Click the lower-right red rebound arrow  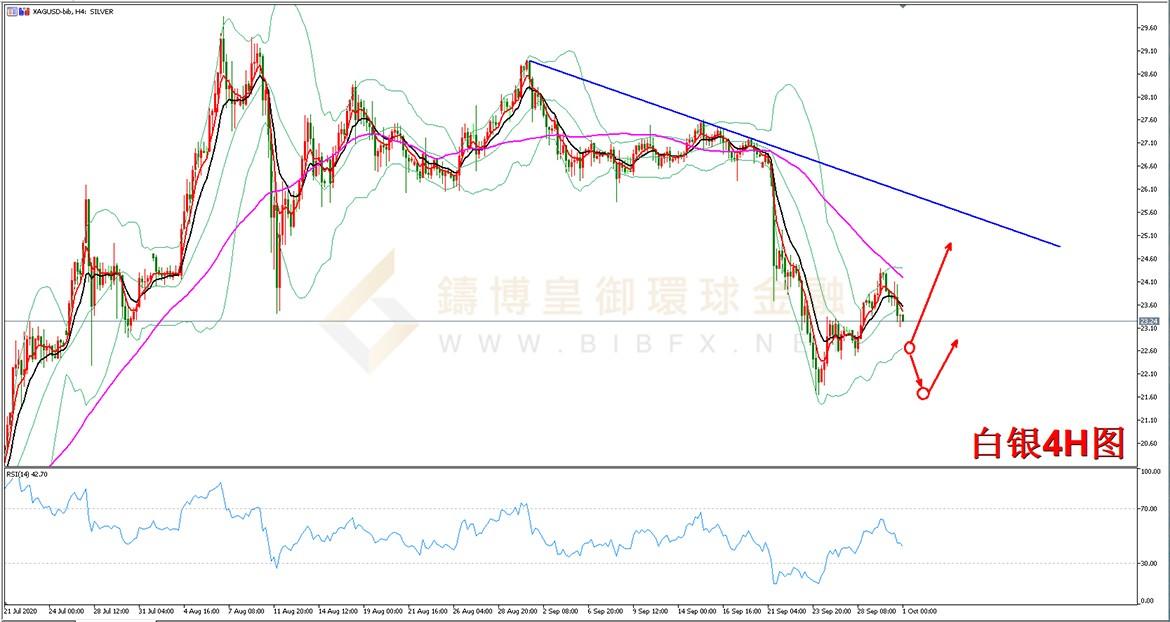pos(942,365)
